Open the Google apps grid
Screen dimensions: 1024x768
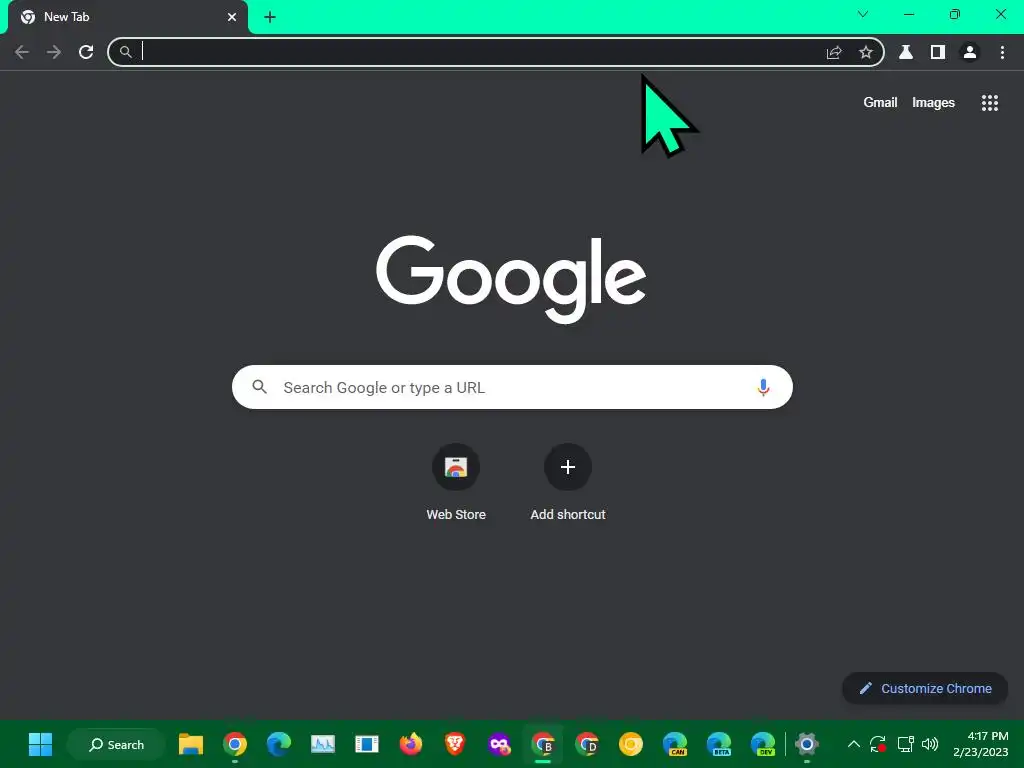(989, 103)
